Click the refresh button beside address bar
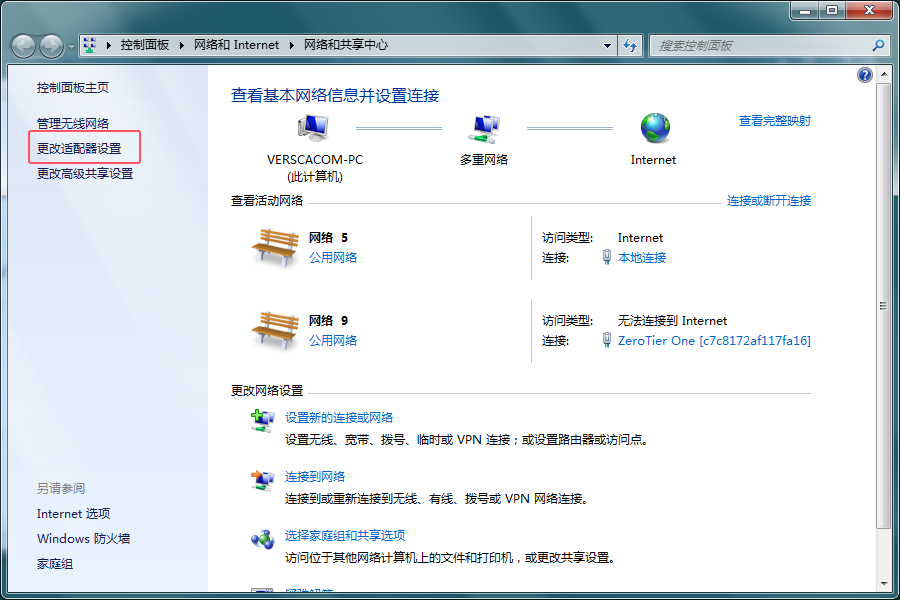The image size is (900, 600). coord(630,45)
